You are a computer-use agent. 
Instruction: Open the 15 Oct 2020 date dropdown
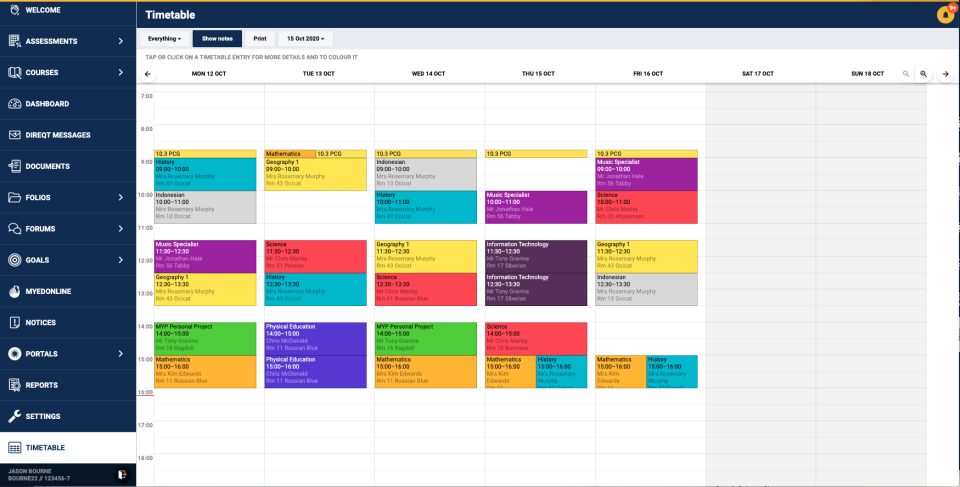[x=306, y=39]
